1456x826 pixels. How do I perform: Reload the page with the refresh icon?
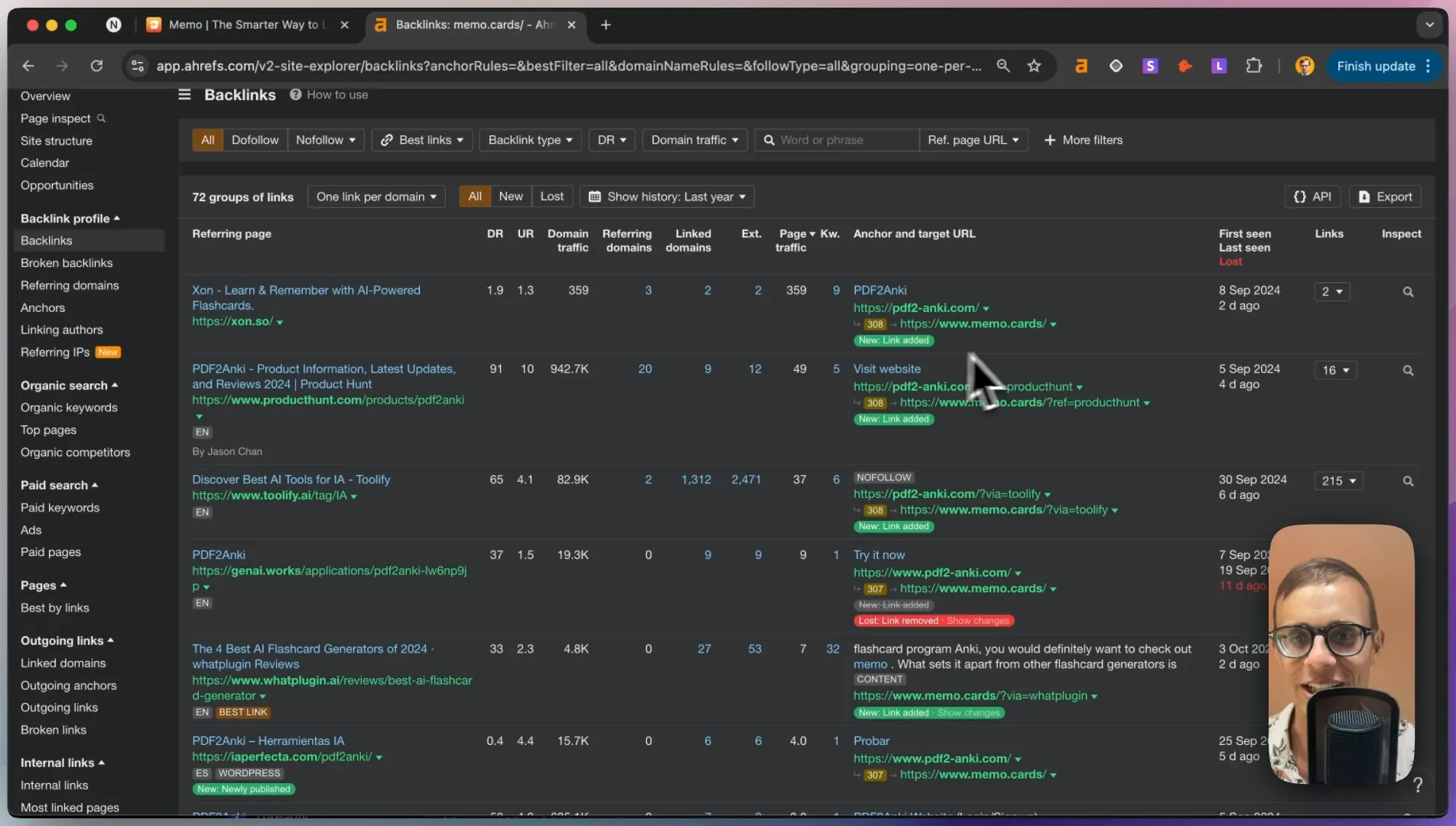click(x=96, y=66)
